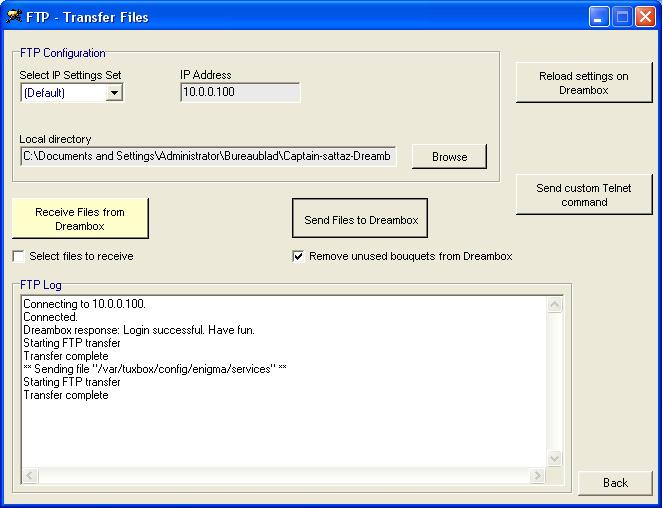Image resolution: width=663 pixels, height=508 pixels.
Task: Click log line "Connecting to 10.0.0.100."
Action: coord(85,304)
